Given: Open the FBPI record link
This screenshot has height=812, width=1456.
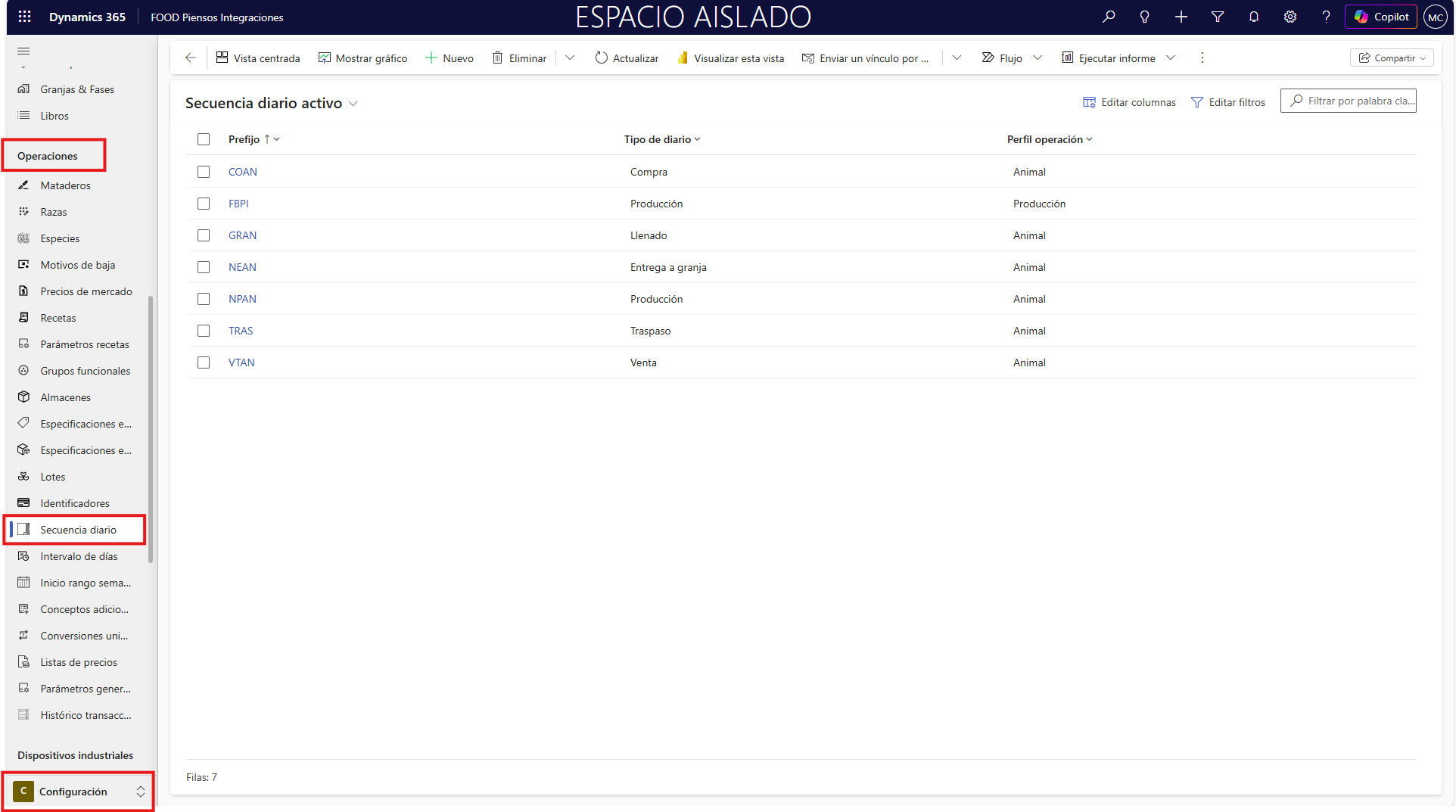Looking at the screenshot, I should click(x=238, y=204).
